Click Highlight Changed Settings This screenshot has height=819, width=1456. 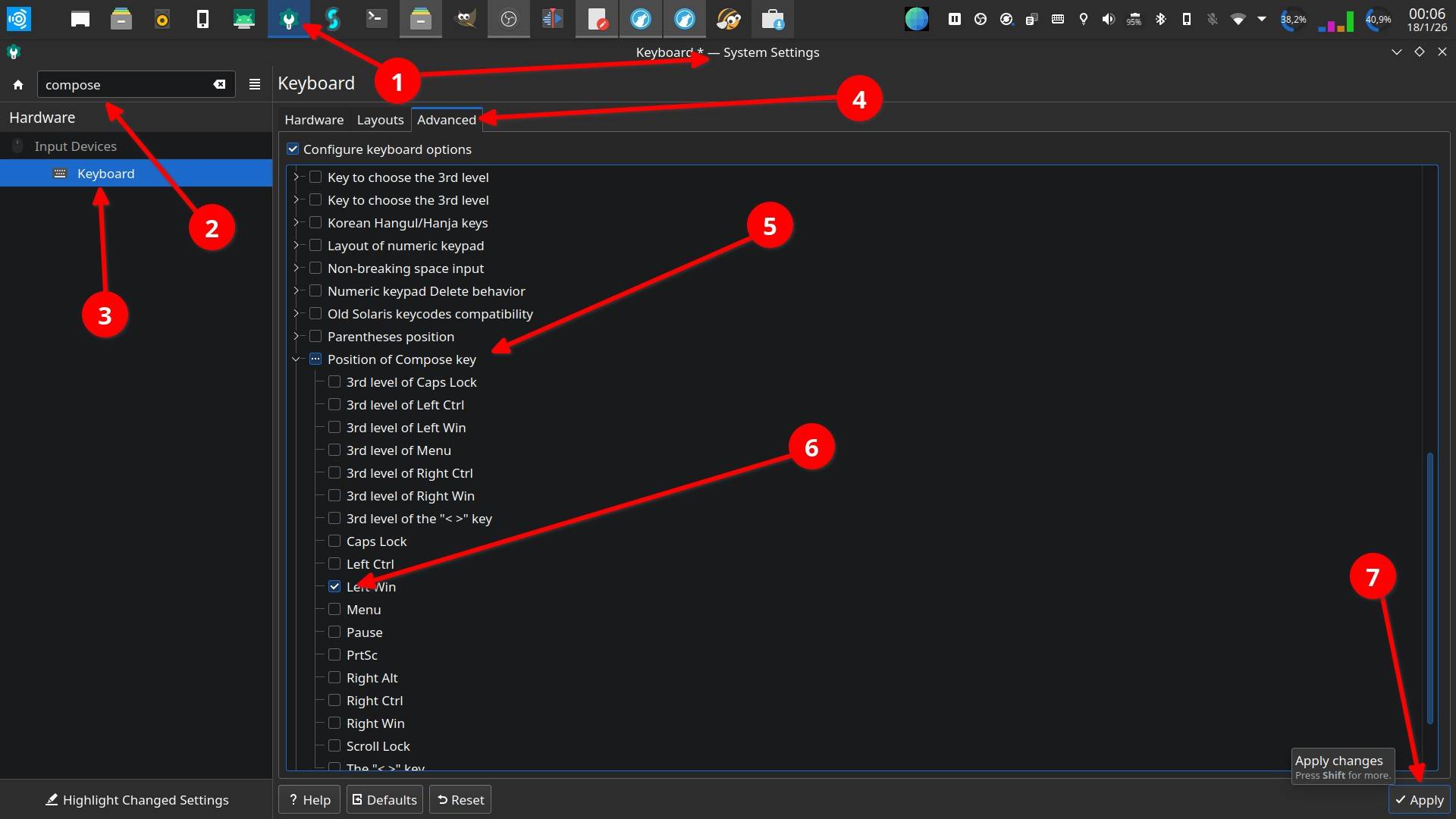[136, 799]
